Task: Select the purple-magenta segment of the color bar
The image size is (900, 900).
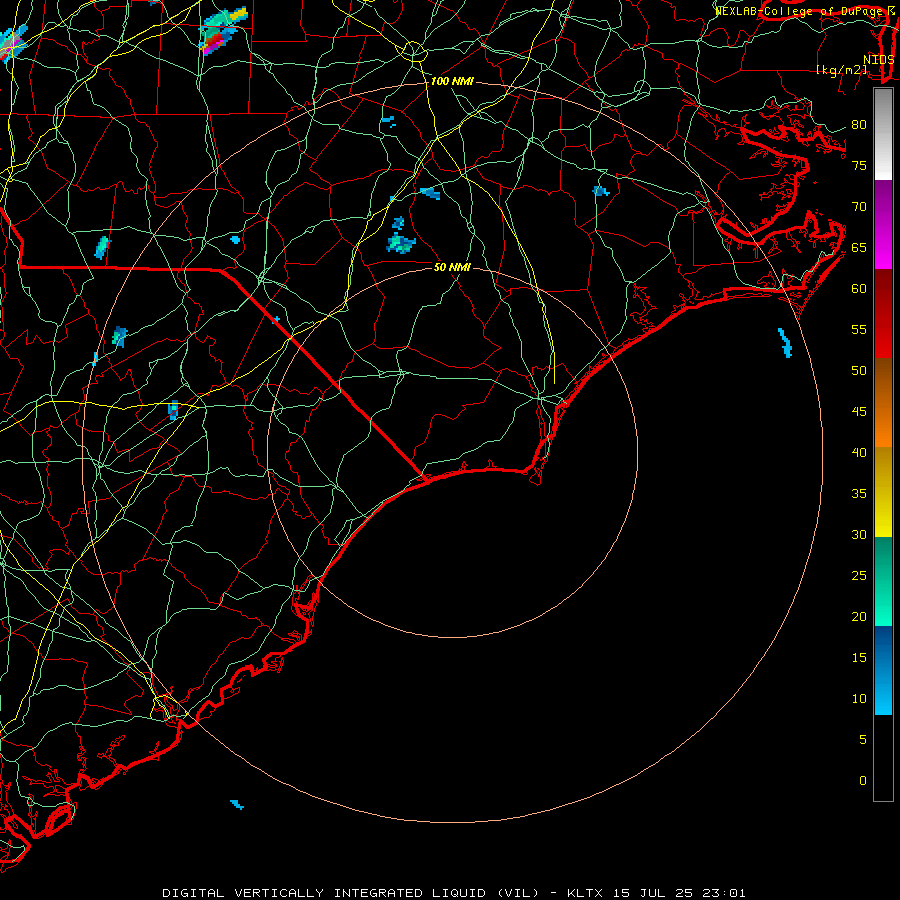Action: pyautogui.click(x=883, y=224)
